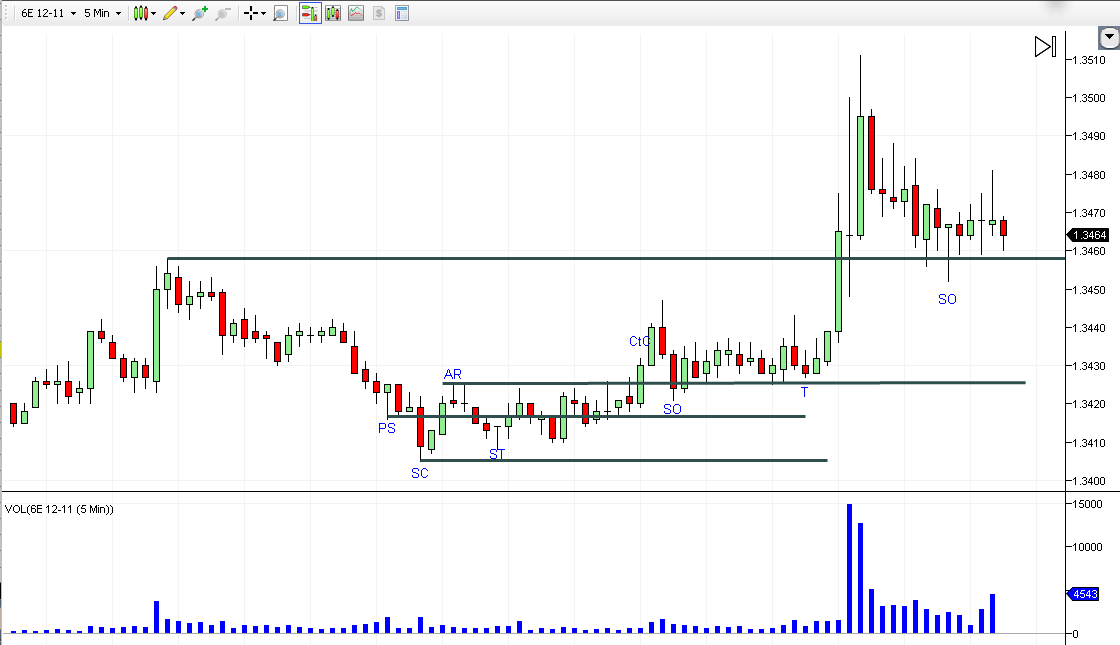Image resolution: width=1120 pixels, height=645 pixels.
Task: Open the zoom frame magnifier tool
Action: tap(280, 13)
